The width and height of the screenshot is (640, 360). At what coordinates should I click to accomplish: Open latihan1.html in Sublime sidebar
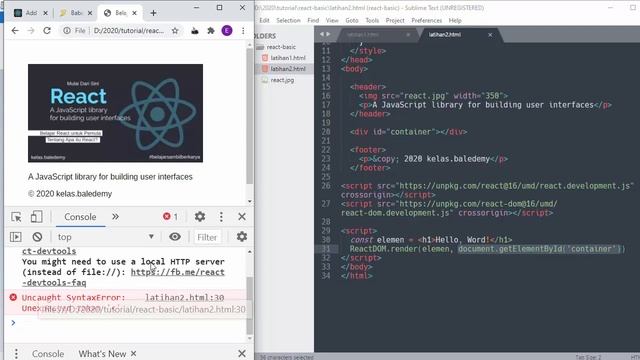(288, 58)
